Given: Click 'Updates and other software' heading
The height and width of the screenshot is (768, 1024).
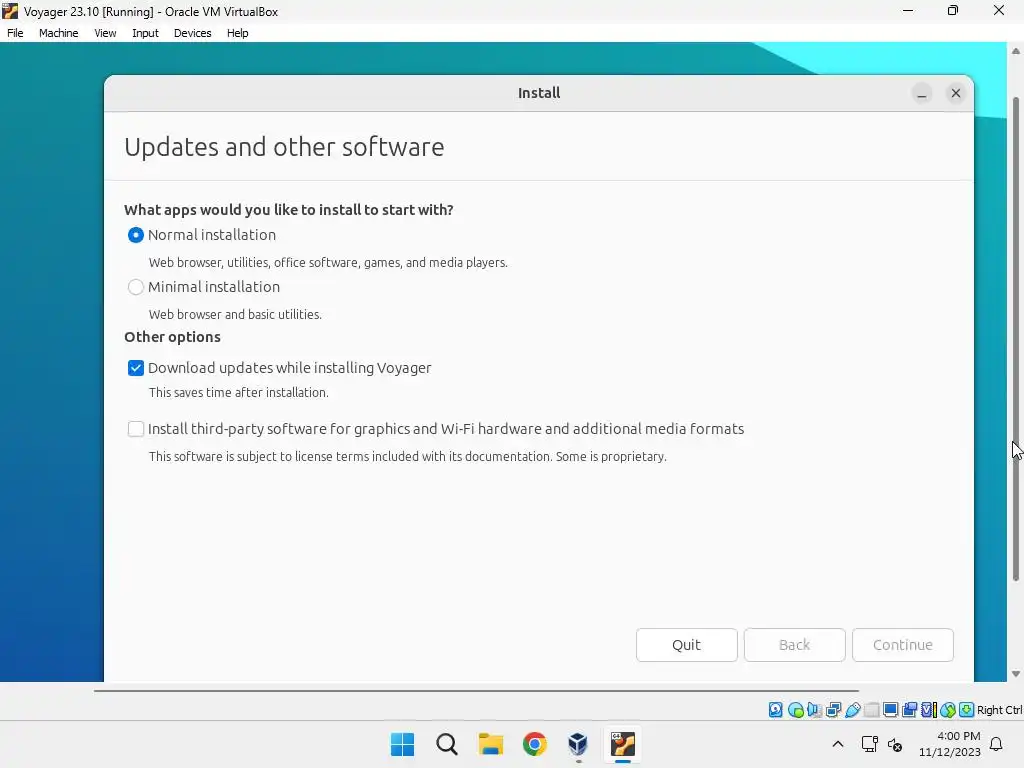Looking at the screenshot, I should coord(284,148).
